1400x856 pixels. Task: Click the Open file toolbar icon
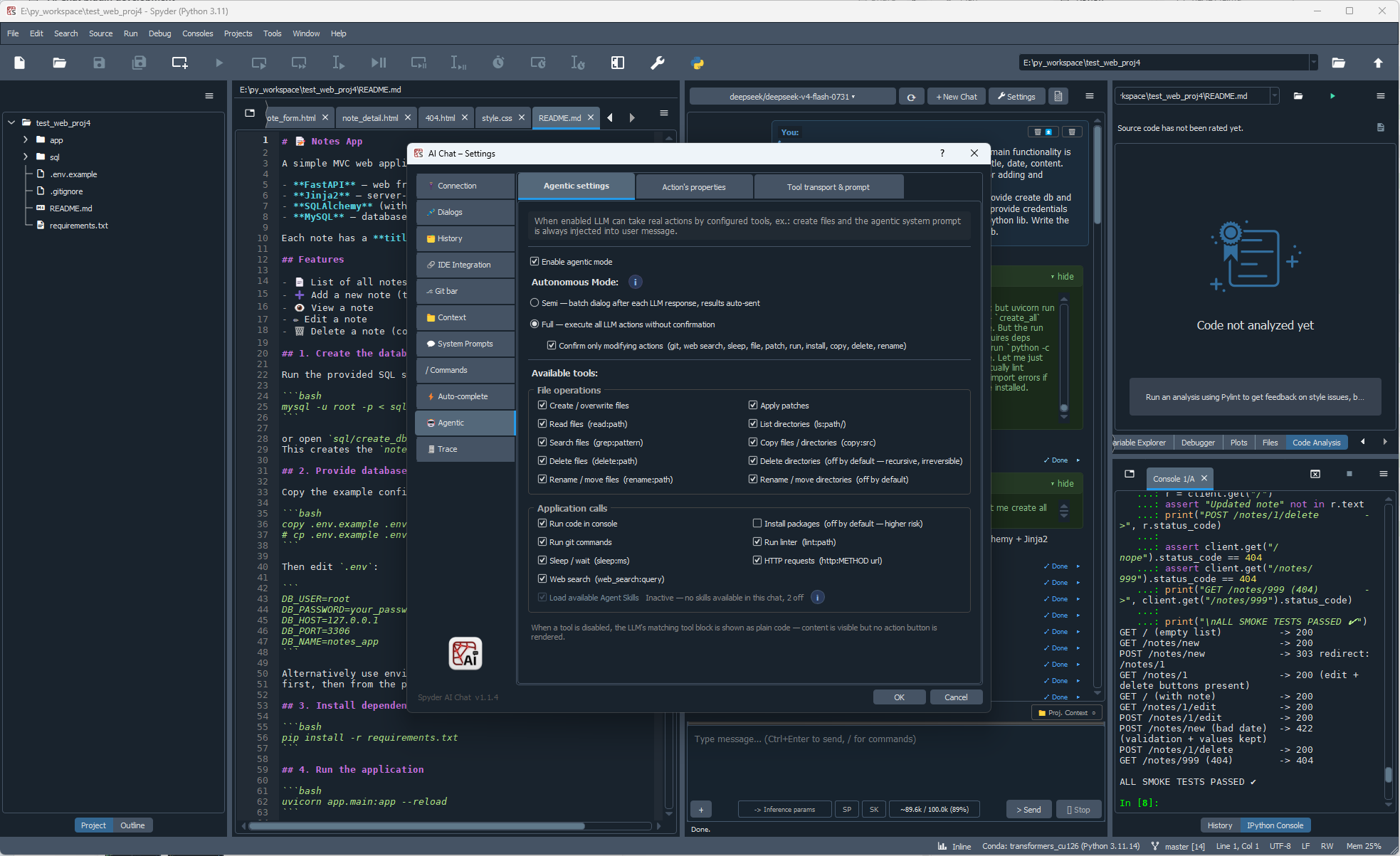click(60, 63)
